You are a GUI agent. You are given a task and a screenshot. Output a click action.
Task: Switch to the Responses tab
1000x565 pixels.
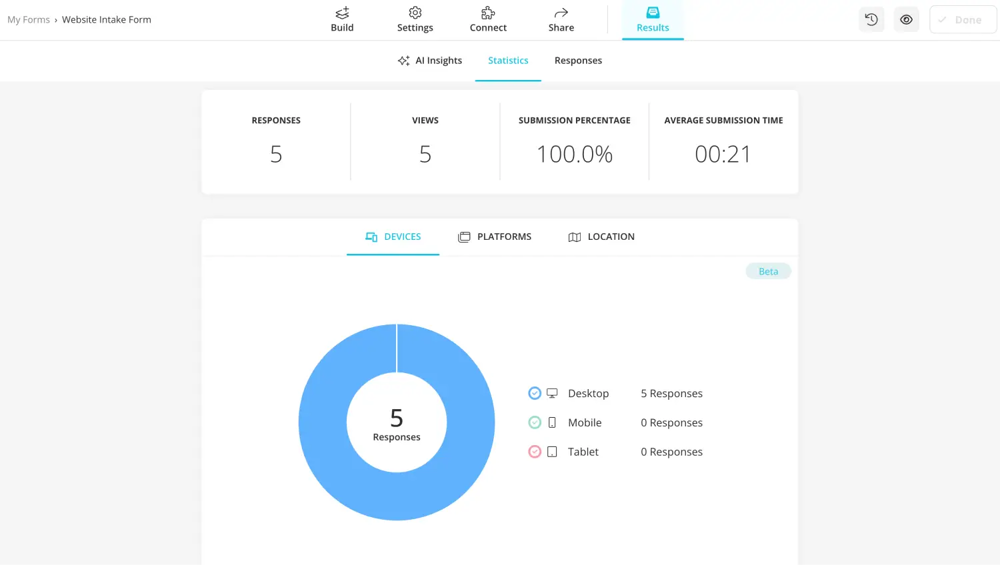click(578, 61)
